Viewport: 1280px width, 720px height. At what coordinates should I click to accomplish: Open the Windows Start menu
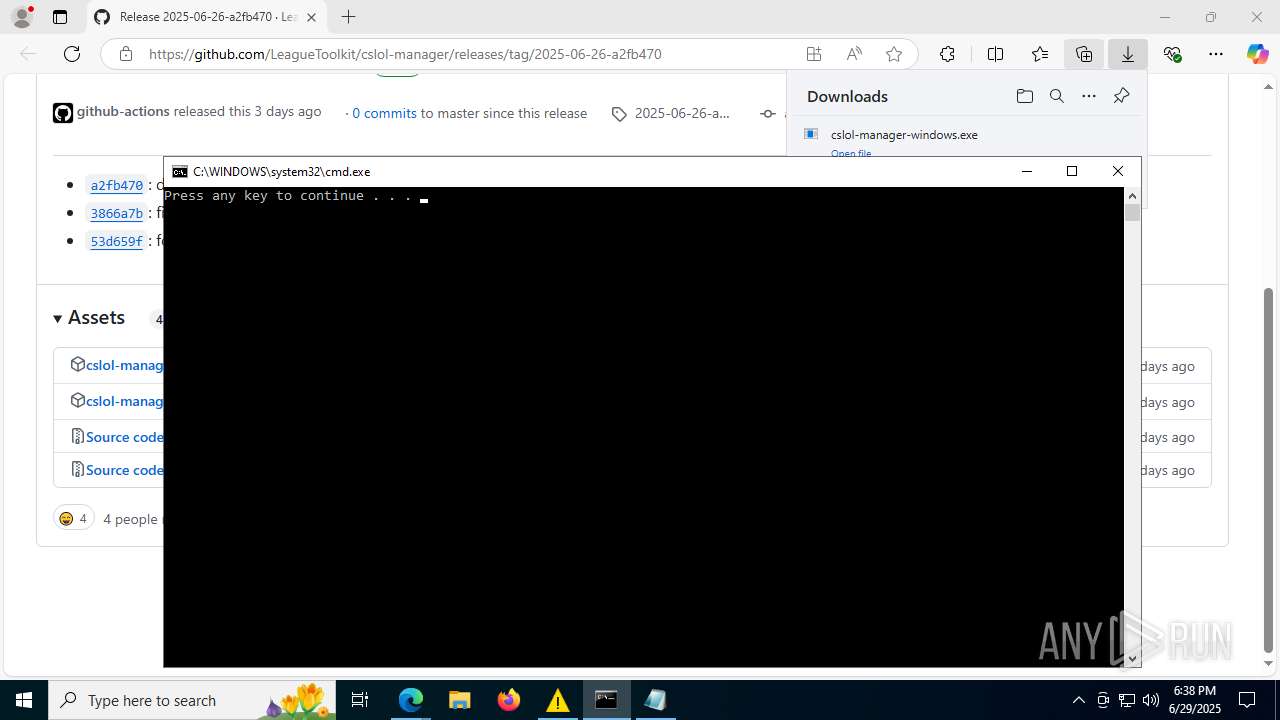24,700
